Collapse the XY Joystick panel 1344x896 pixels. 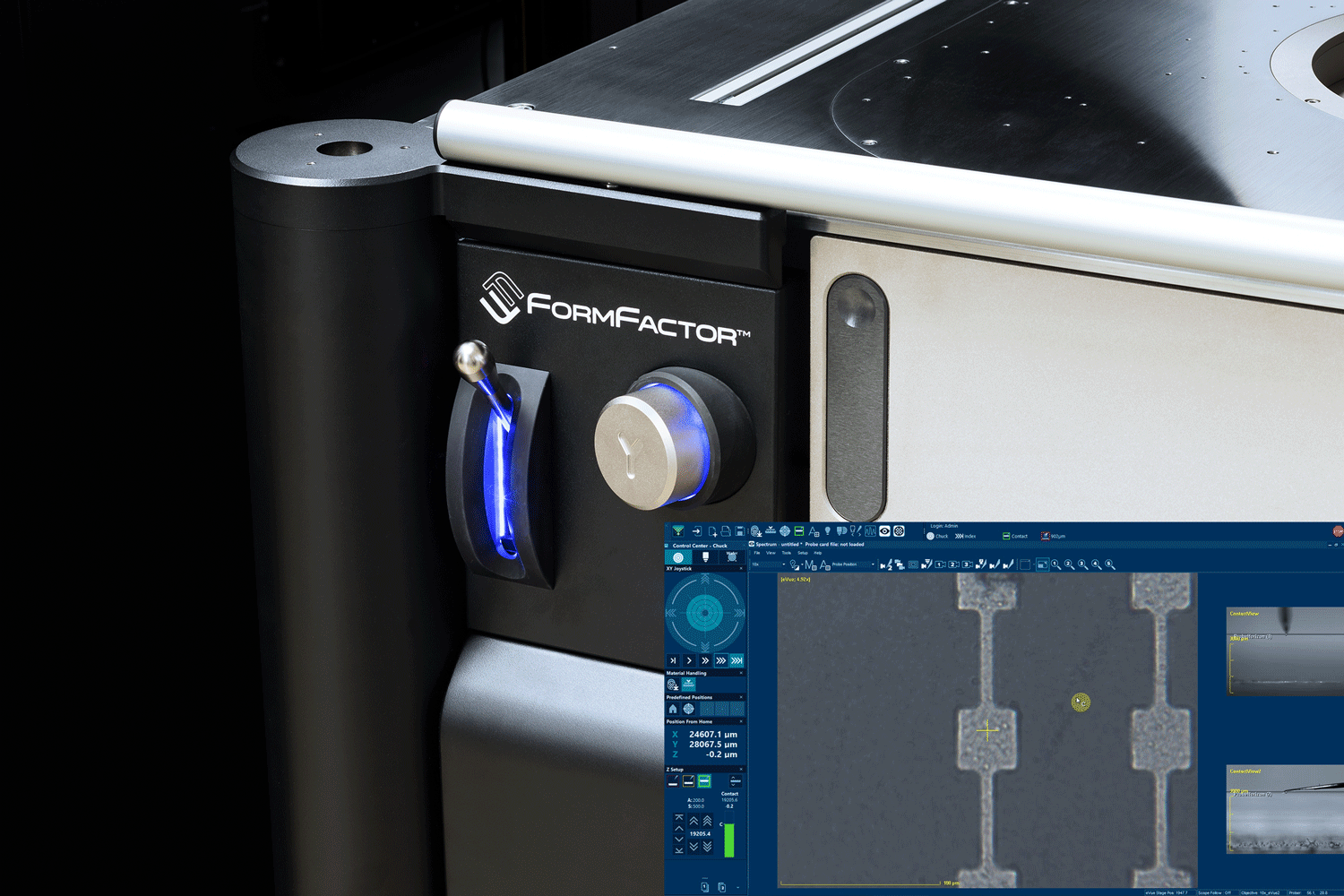(x=741, y=569)
